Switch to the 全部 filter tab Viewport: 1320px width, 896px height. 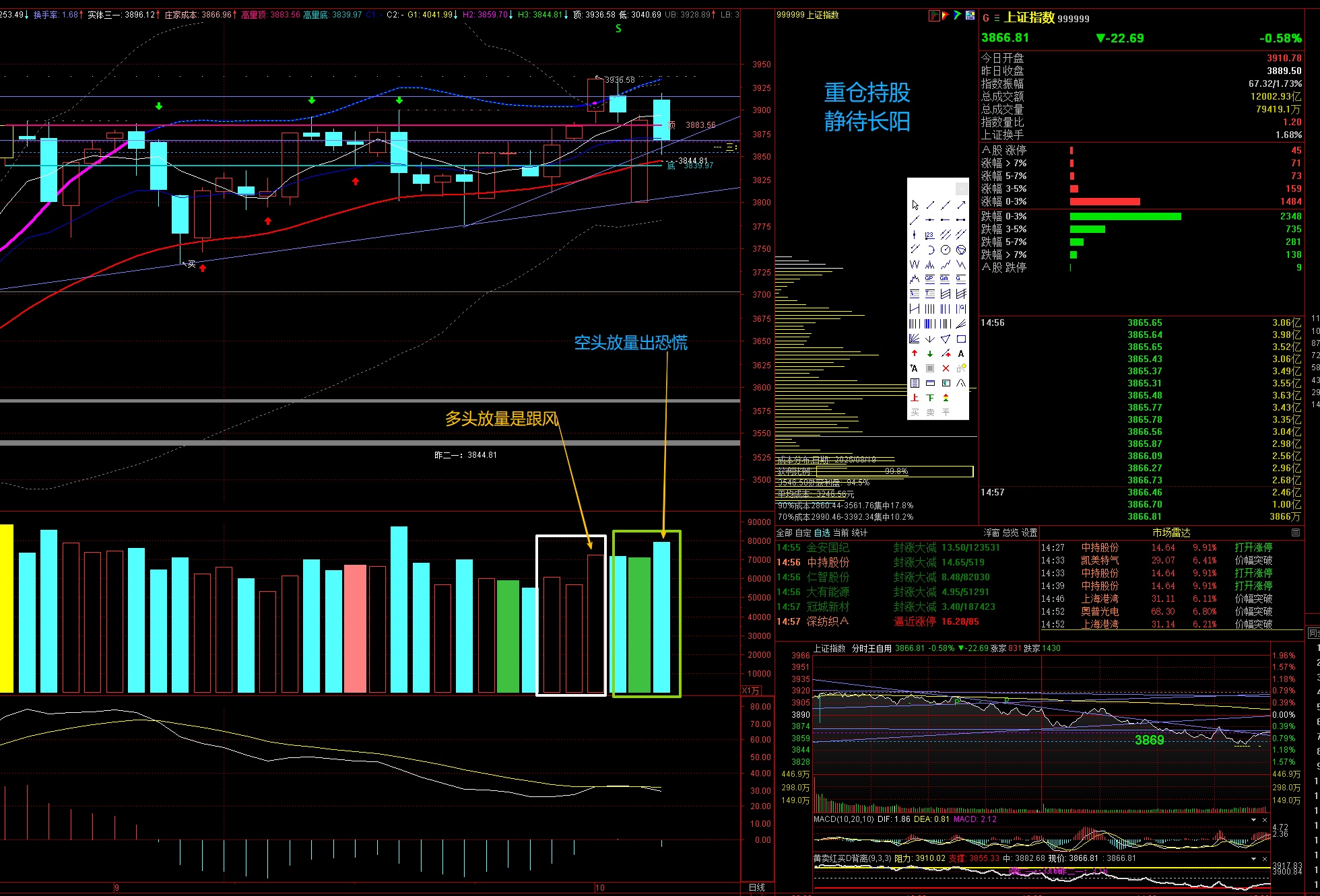(785, 532)
